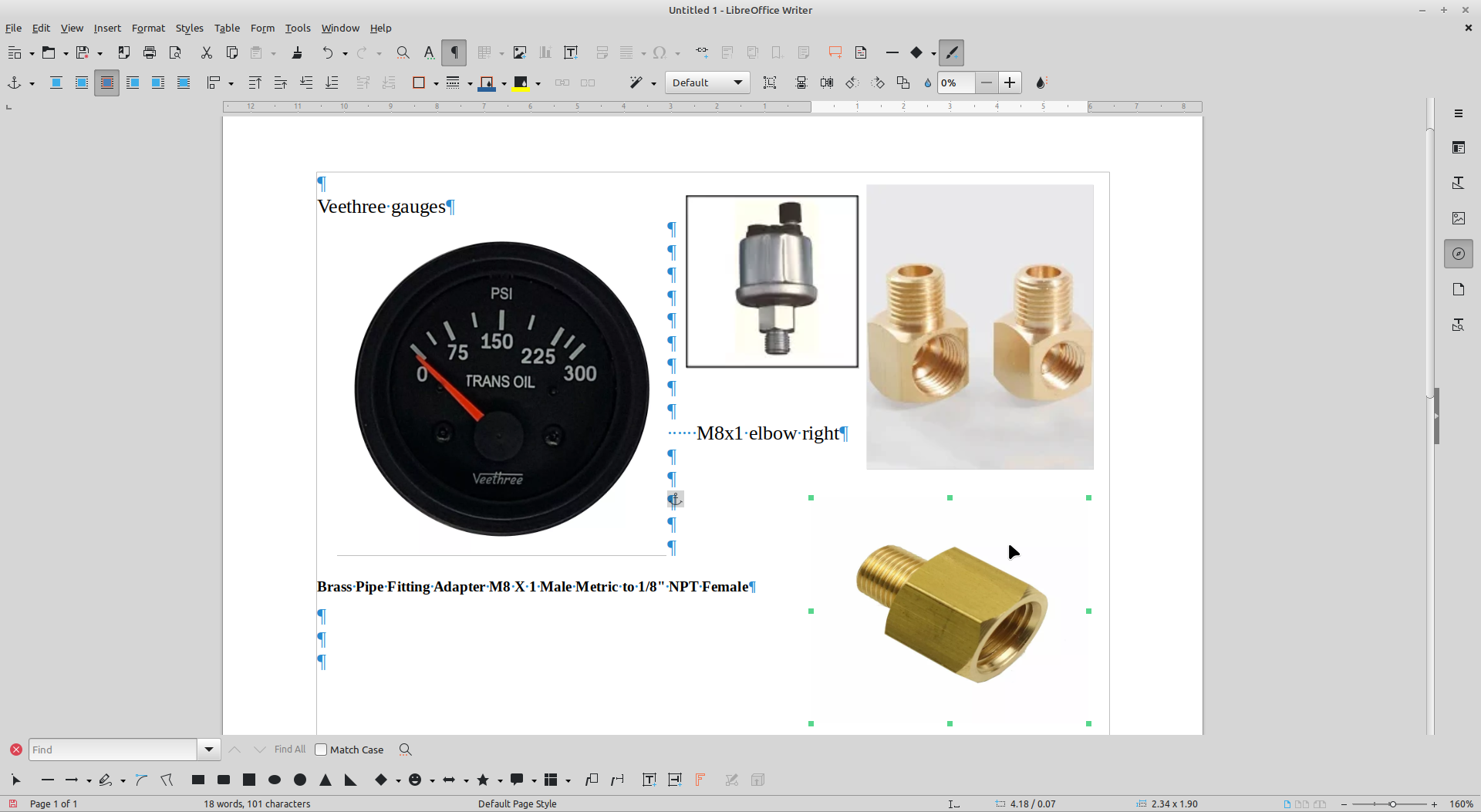Open the image mode Default dropdown

(x=707, y=83)
